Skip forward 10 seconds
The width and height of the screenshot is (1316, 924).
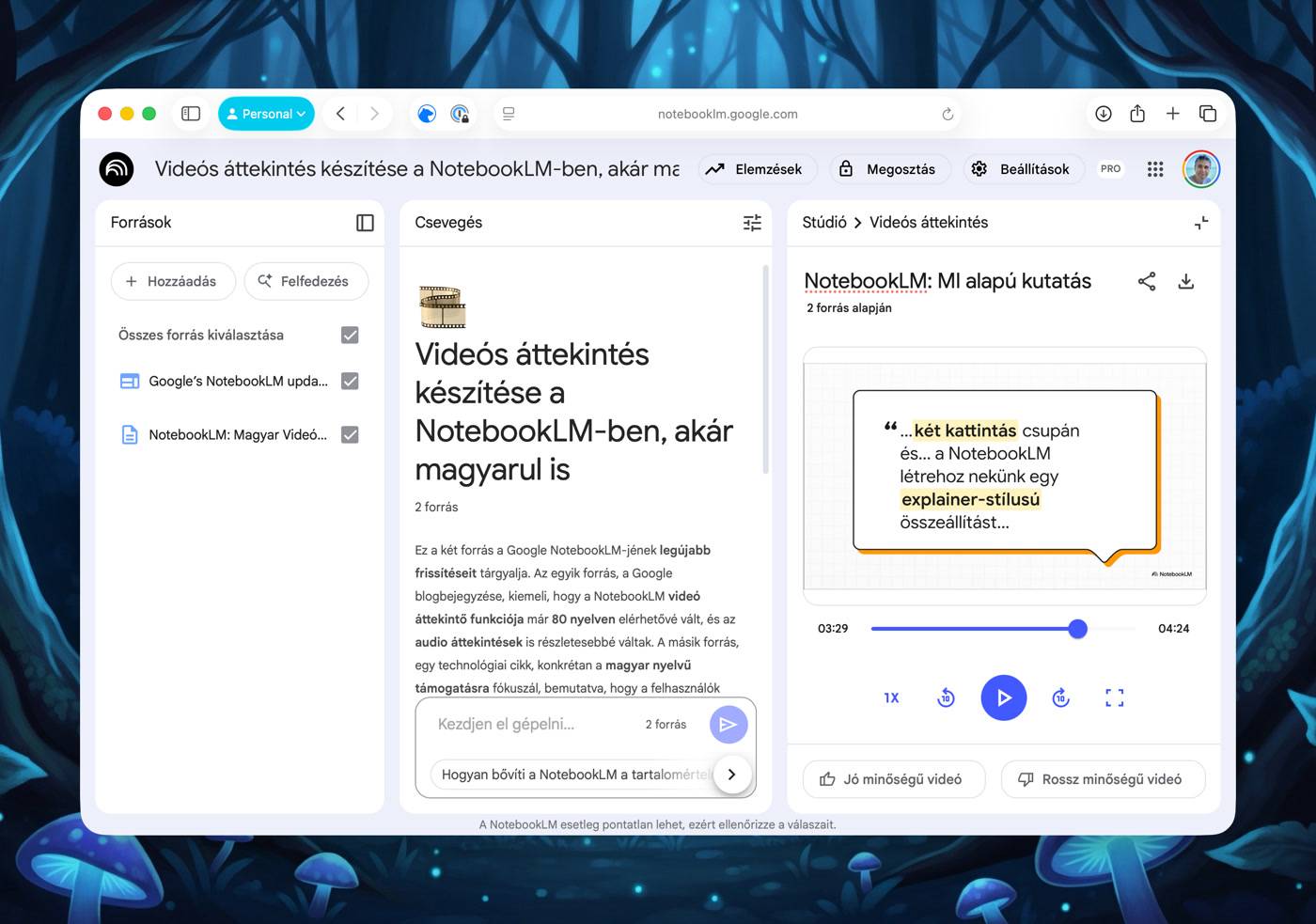point(1061,698)
